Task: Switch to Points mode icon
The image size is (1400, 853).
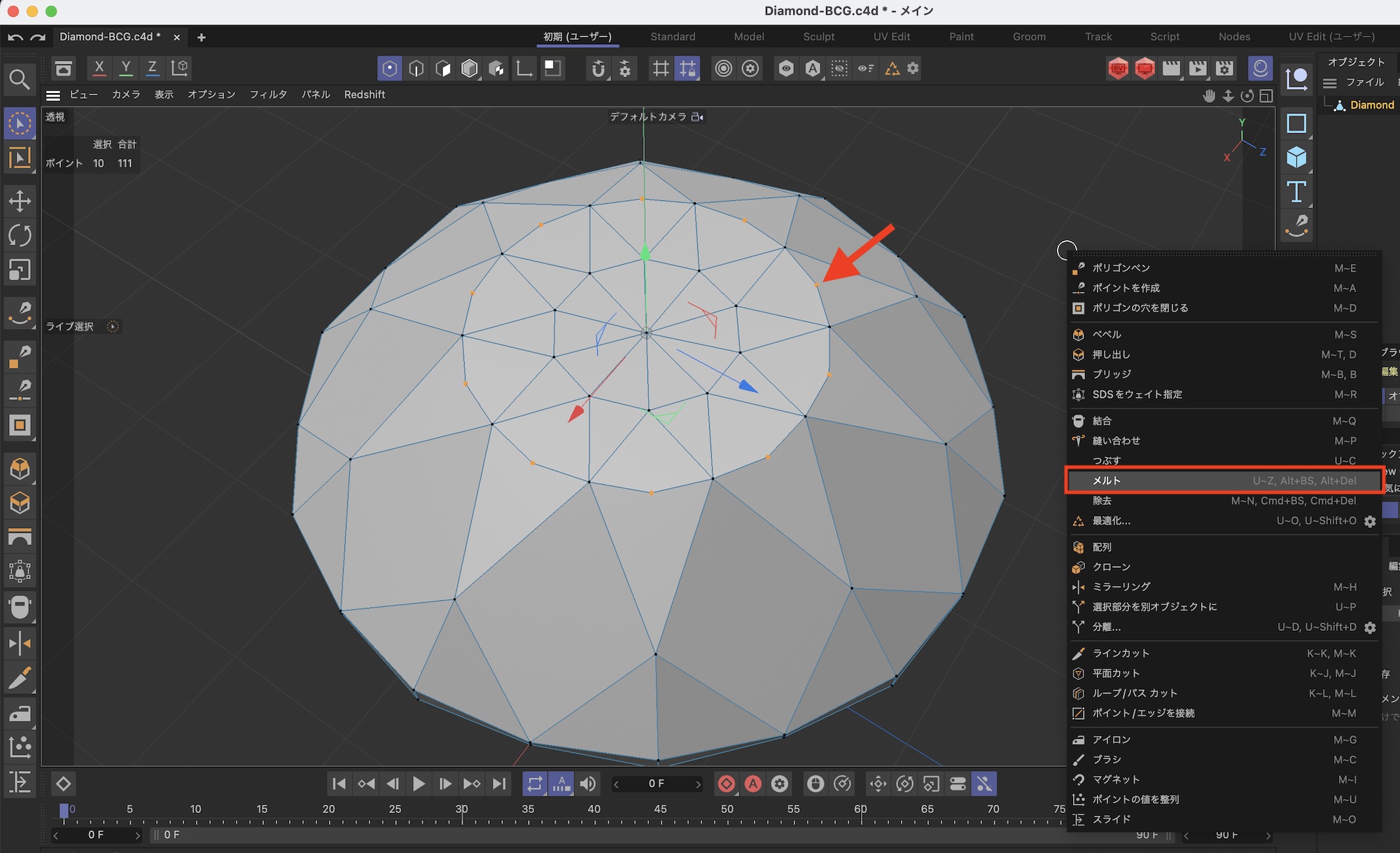Action: (x=390, y=68)
